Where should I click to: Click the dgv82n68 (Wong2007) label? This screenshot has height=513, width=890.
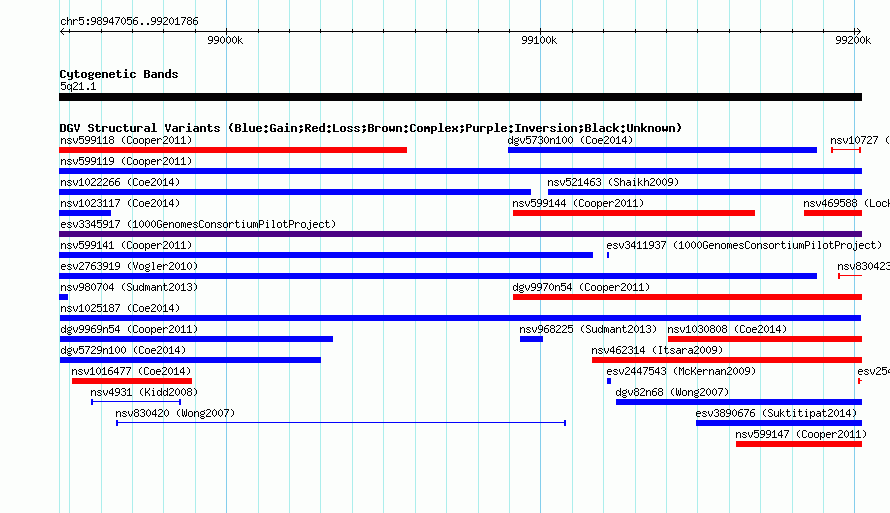(x=672, y=392)
